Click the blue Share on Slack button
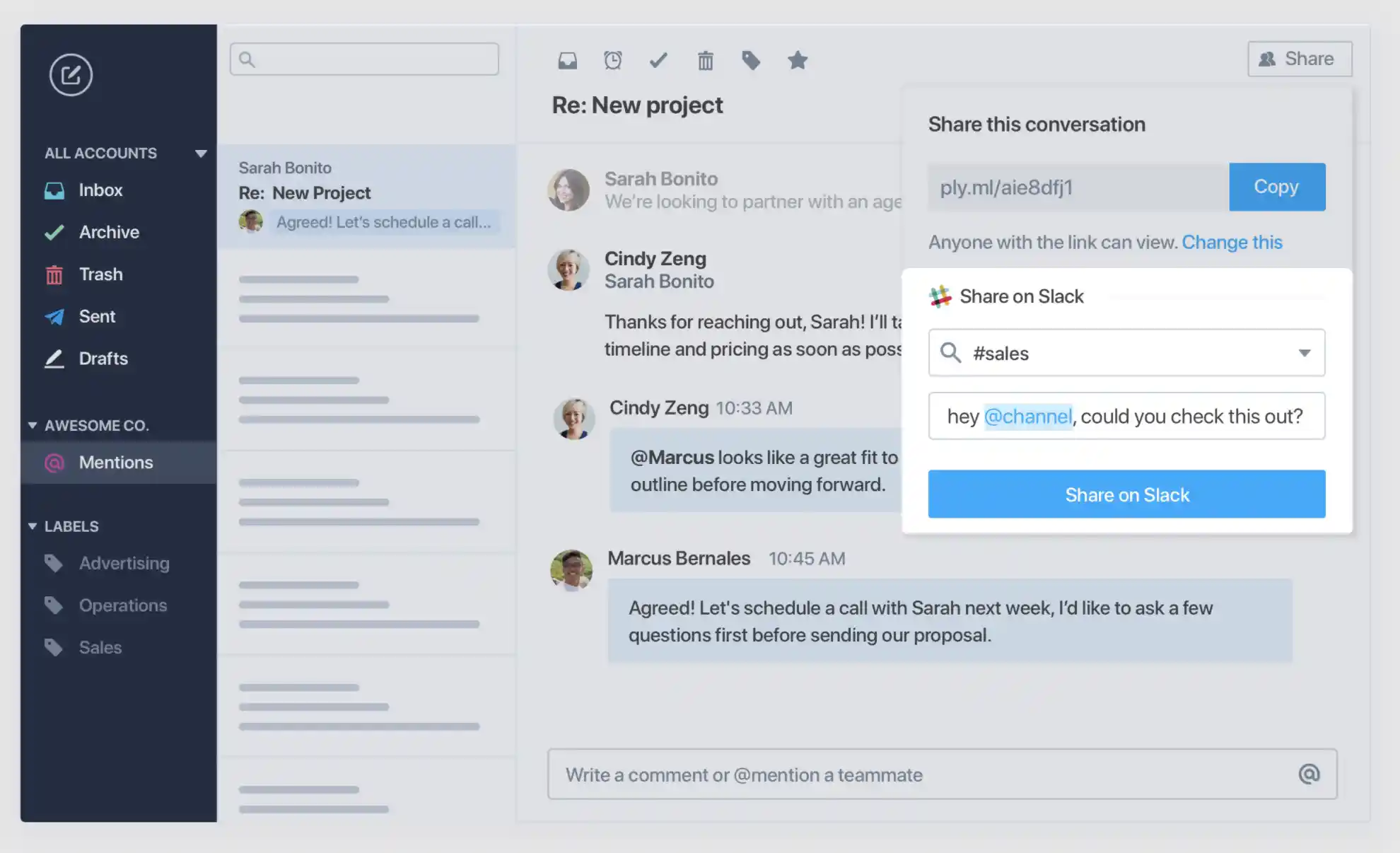The width and height of the screenshot is (1400, 853). click(x=1126, y=494)
